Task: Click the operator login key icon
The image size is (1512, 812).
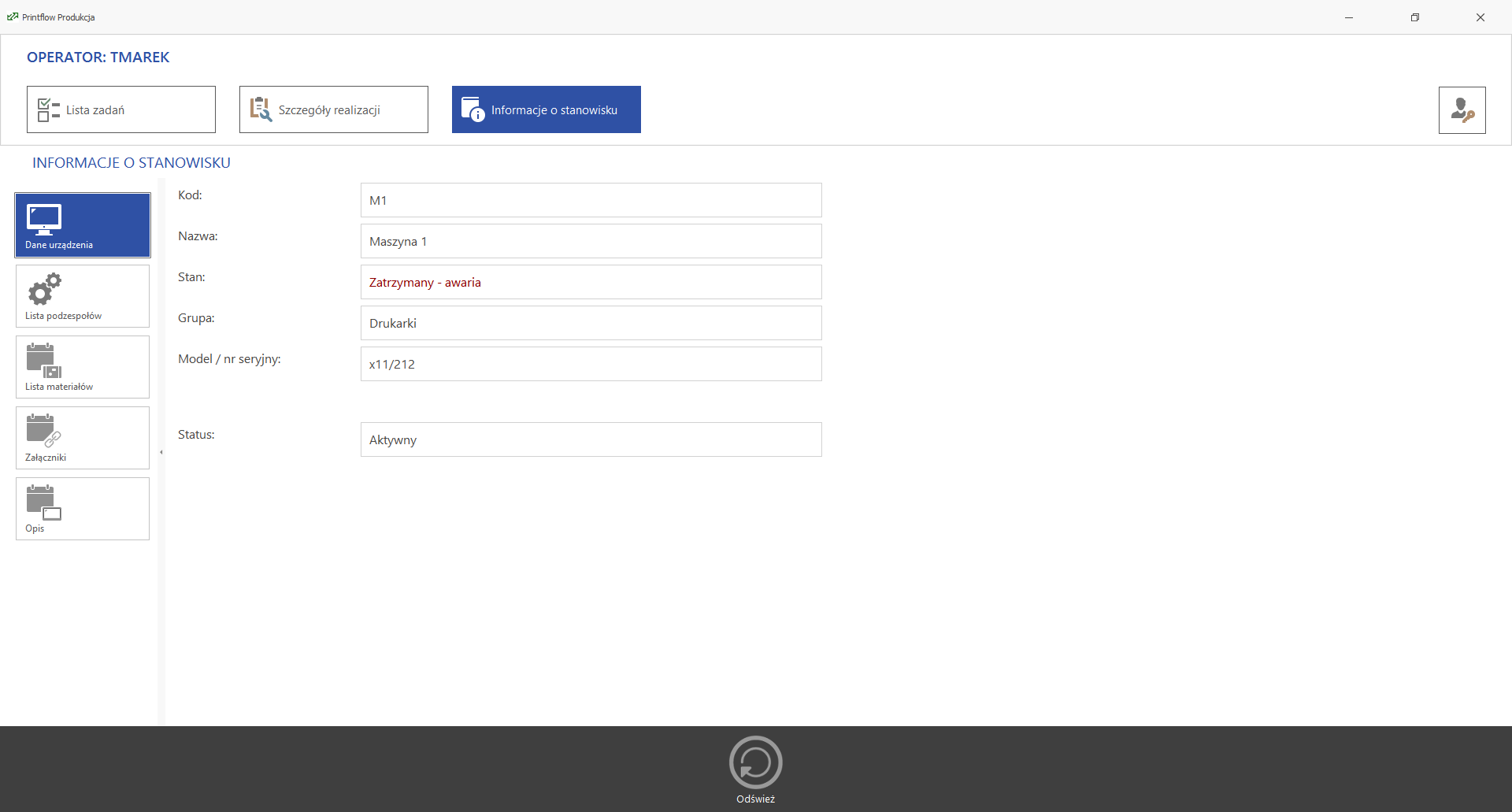Action: (1462, 110)
